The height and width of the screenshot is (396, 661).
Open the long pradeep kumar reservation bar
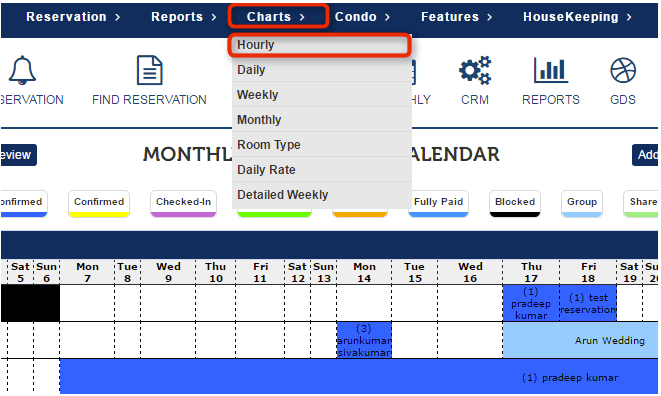[359, 377]
